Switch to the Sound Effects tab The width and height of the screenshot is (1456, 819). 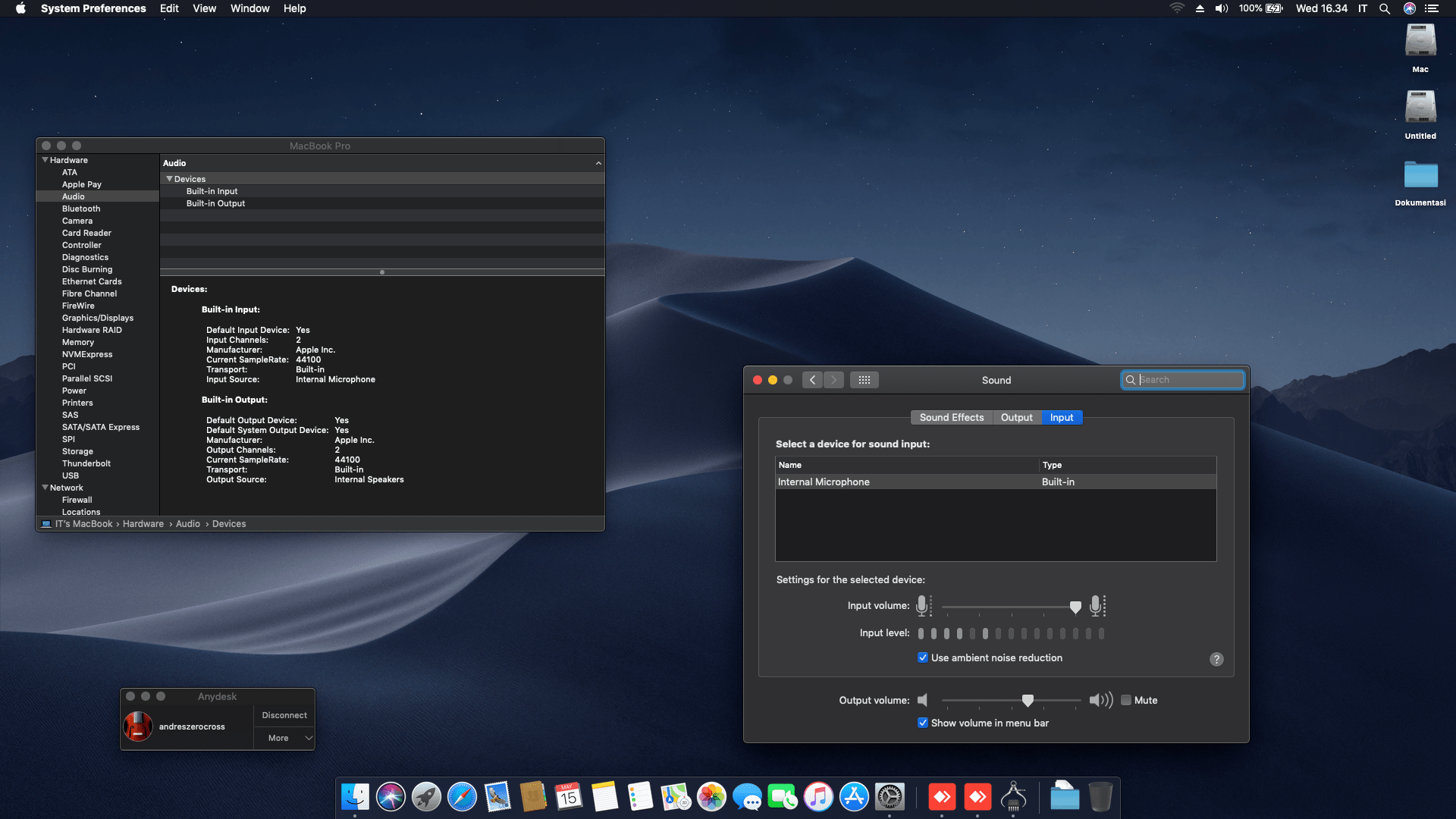(x=951, y=418)
